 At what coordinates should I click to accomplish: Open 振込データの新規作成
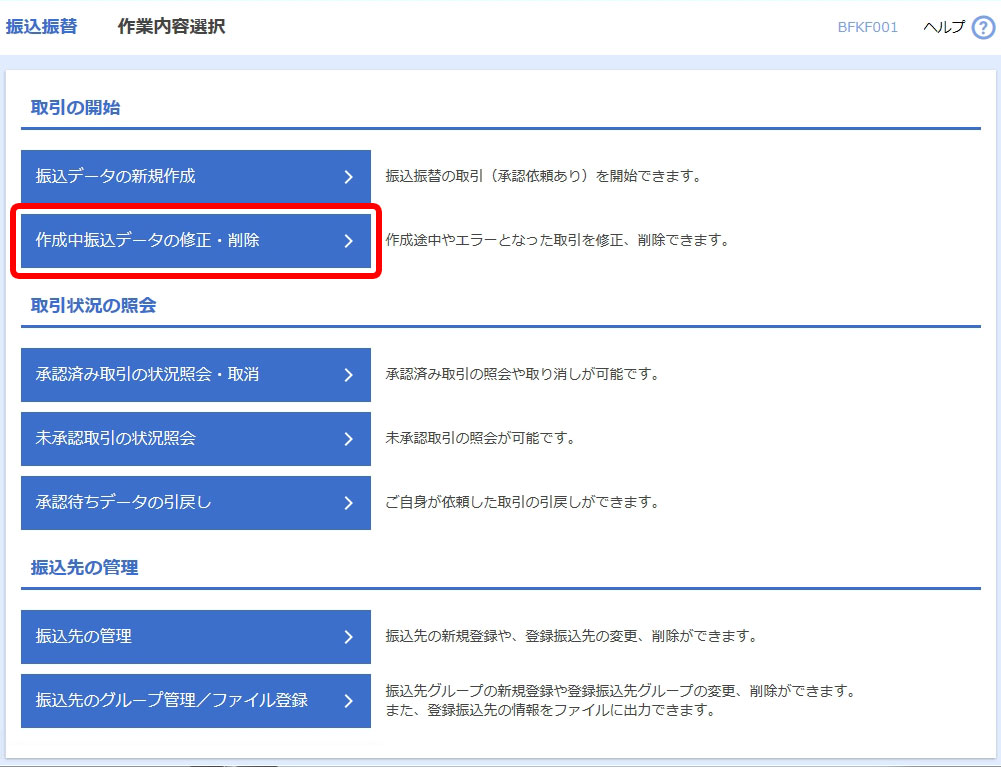coord(196,177)
